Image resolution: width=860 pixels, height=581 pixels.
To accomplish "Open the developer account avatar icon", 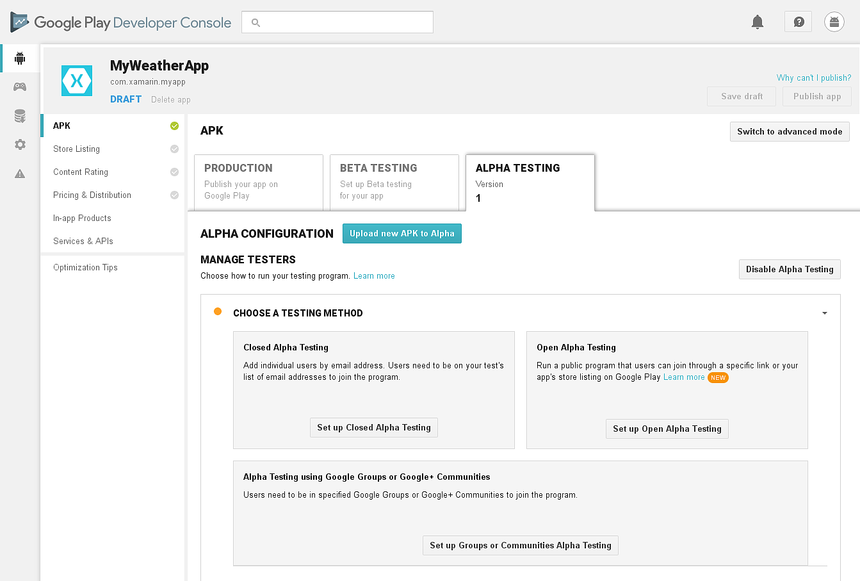I will (834, 21).
